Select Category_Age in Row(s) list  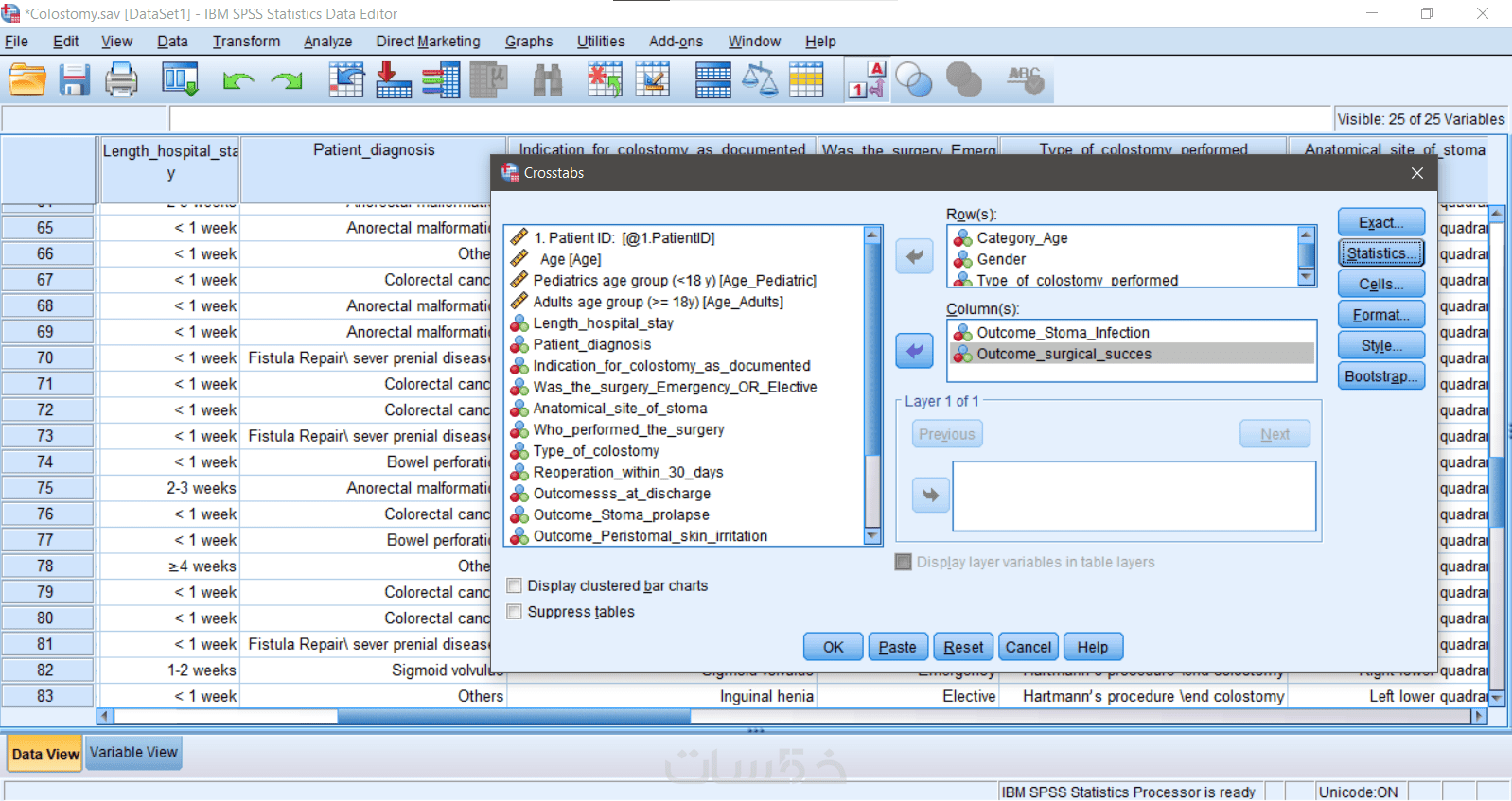click(x=1022, y=238)
